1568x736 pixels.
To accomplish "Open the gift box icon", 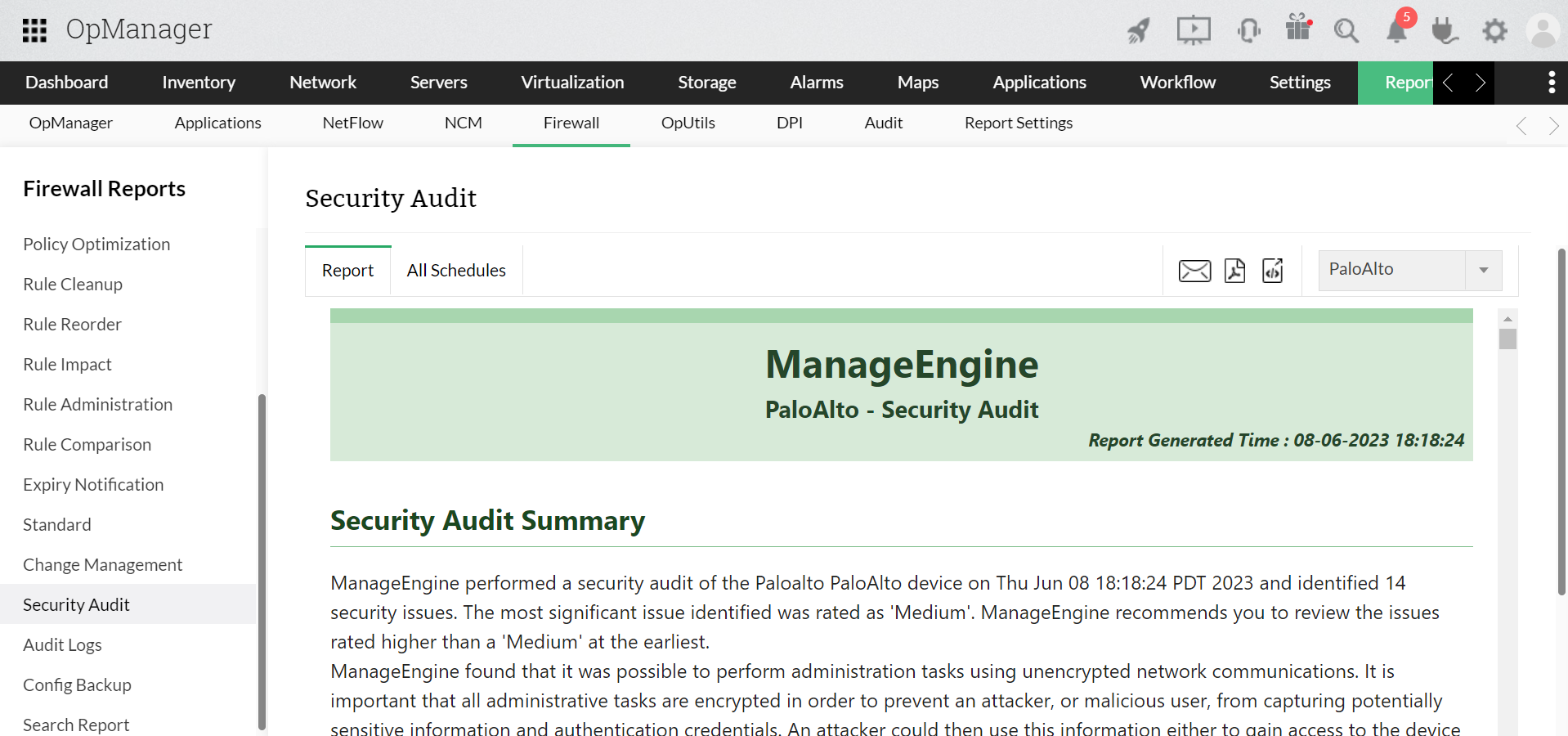I will pos(1298,27).
